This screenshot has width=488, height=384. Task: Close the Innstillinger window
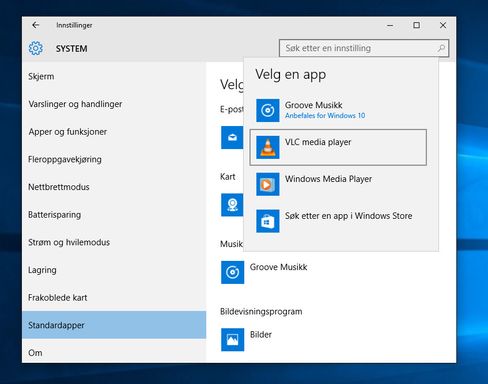443,25
